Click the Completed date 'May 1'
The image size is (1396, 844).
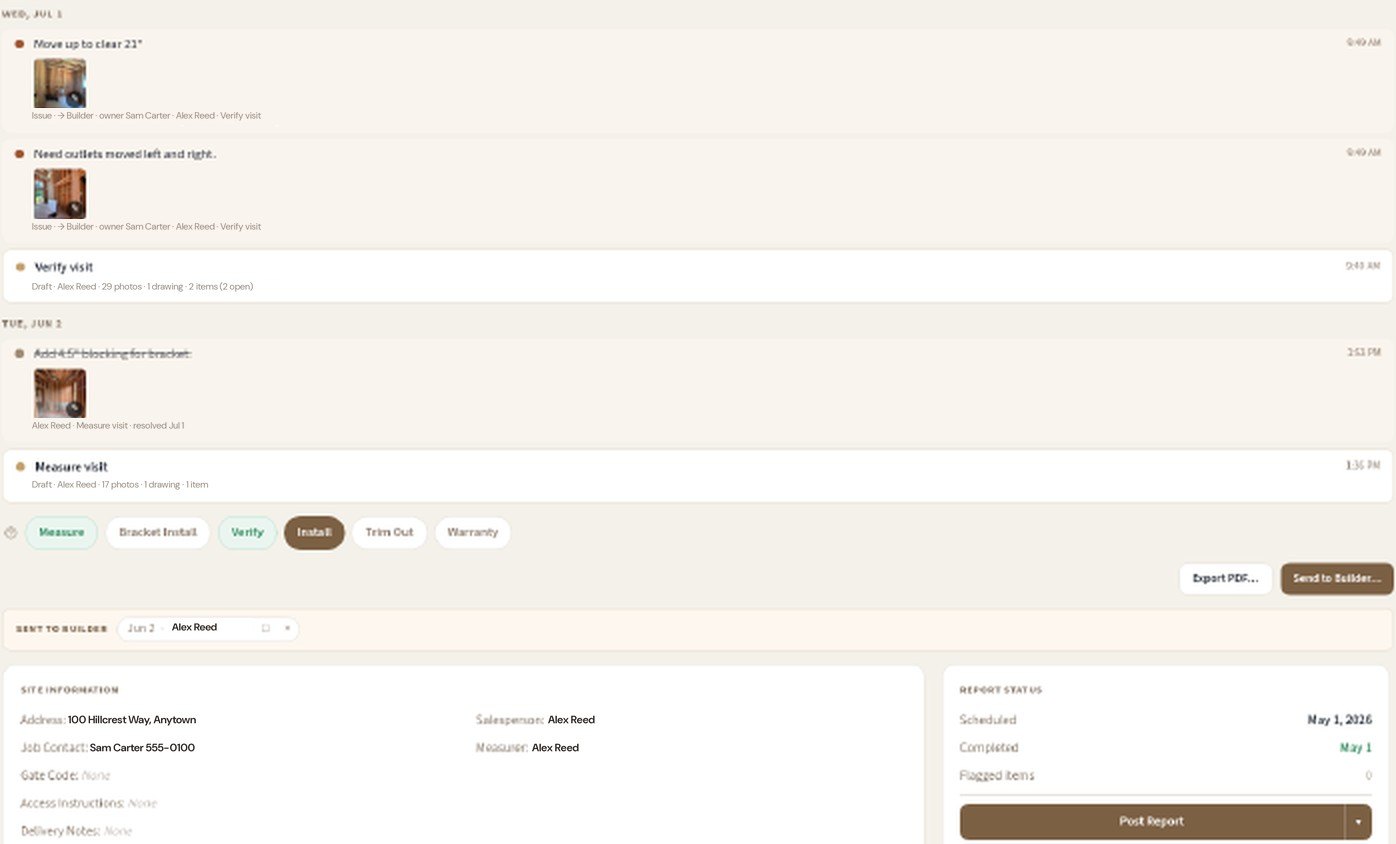pos(1356,748)
